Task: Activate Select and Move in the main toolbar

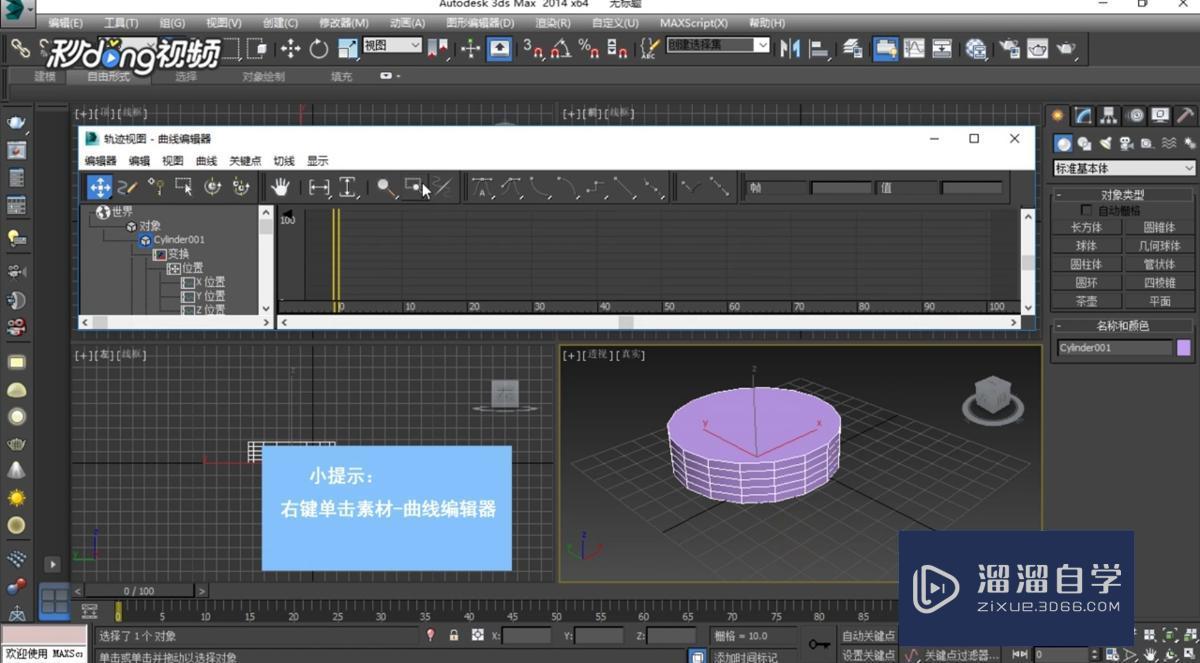Action: pos(290,46)
